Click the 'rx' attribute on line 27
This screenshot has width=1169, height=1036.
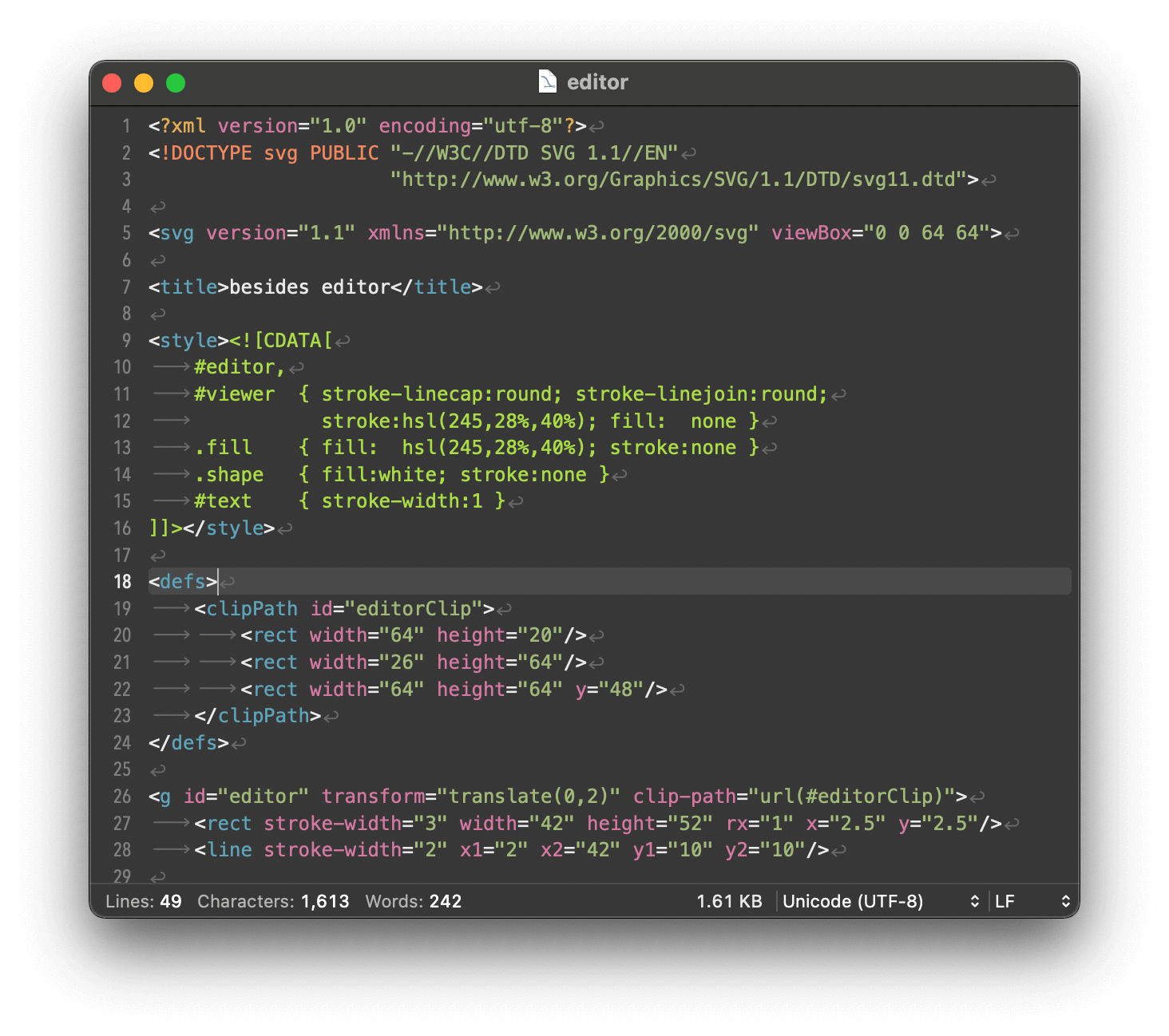pos(737,824)
